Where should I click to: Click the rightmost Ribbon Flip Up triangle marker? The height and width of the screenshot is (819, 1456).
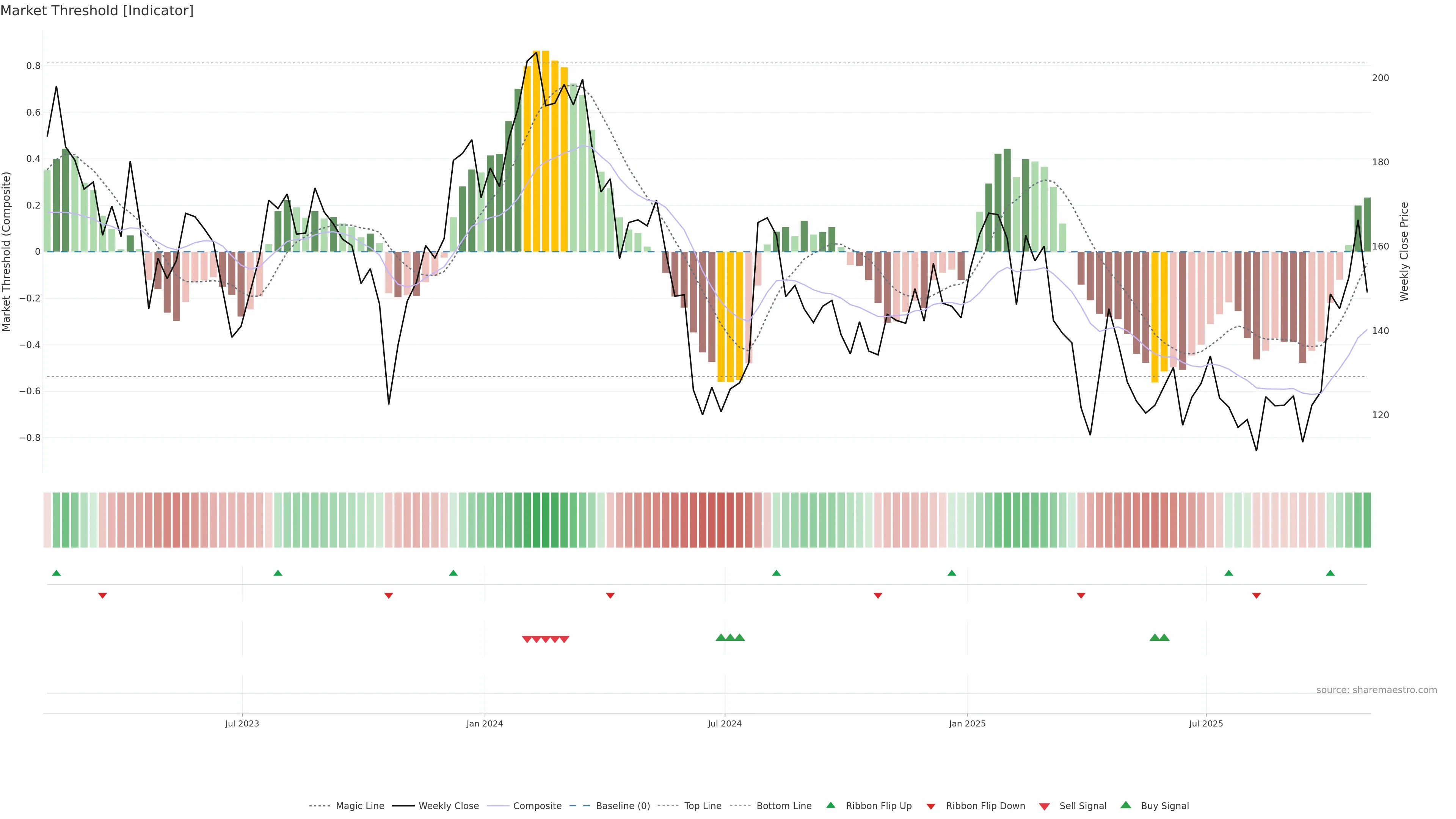[1330, 573]
